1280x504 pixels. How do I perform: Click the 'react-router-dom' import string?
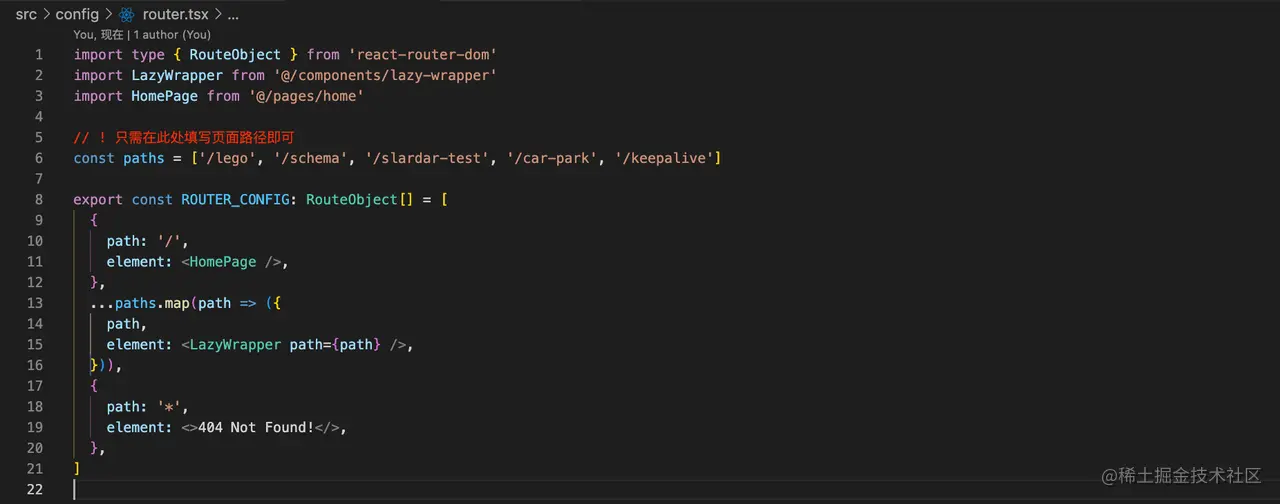point(422,54)
